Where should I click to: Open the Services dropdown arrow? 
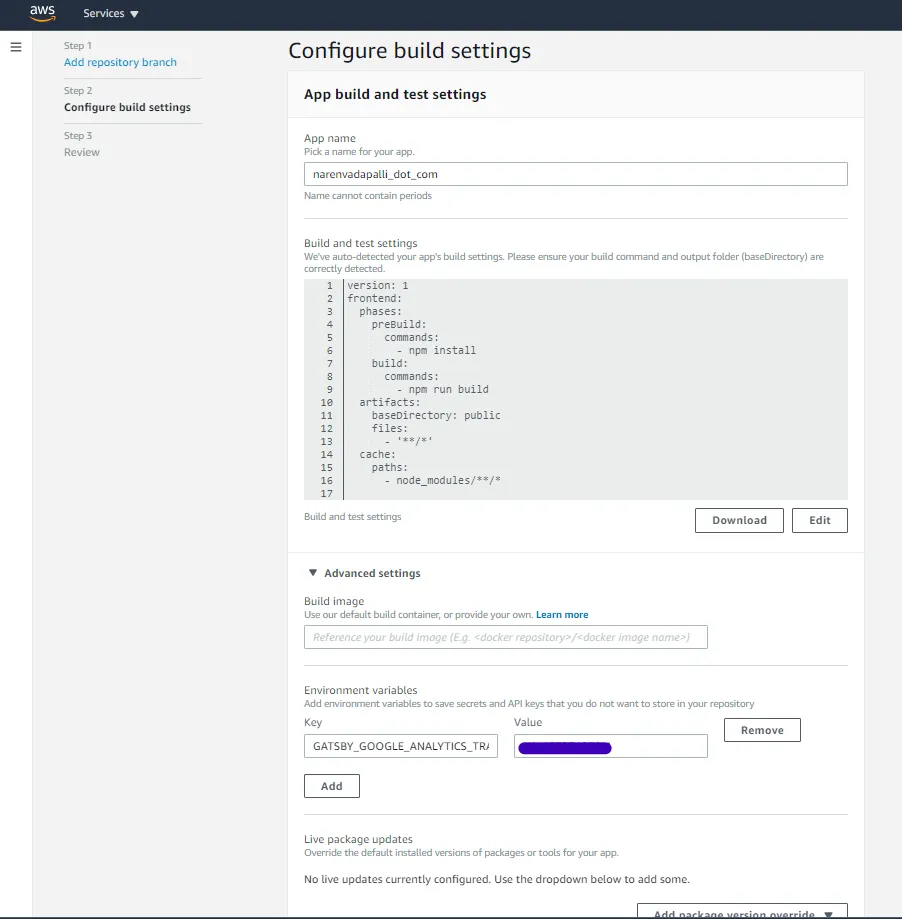coord(134,13)
